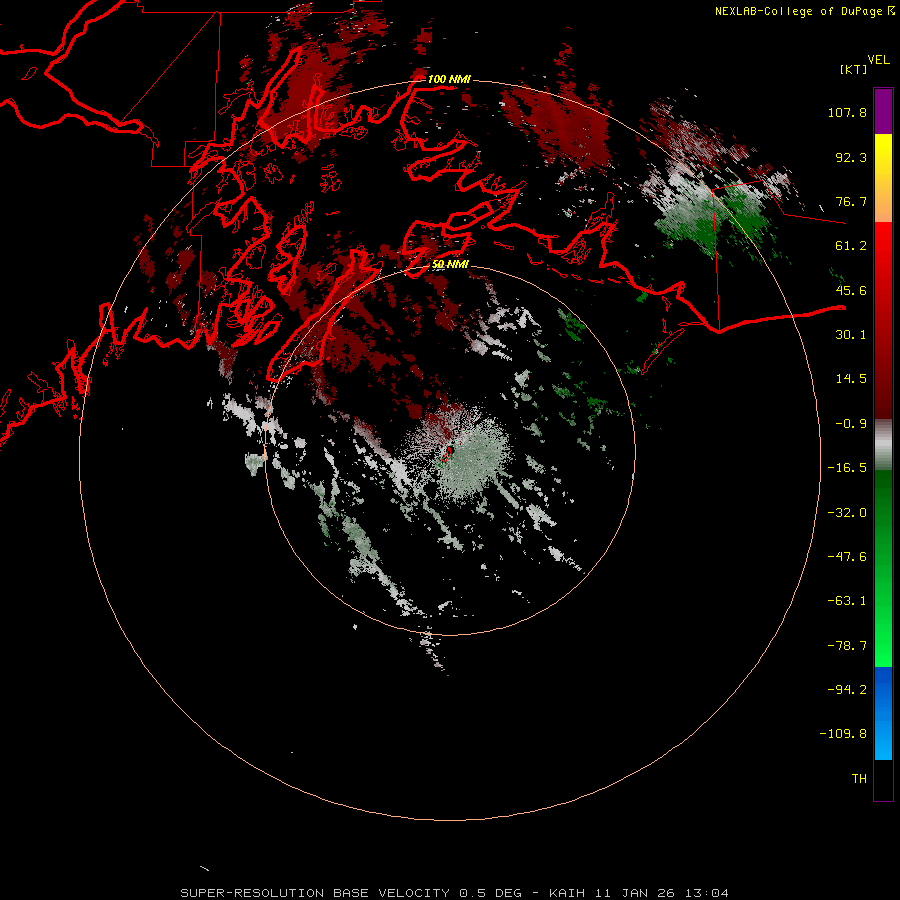Screen dimensions: 900x900
Task: Click the purple segment of the color bar
Action: coord(883,111)
